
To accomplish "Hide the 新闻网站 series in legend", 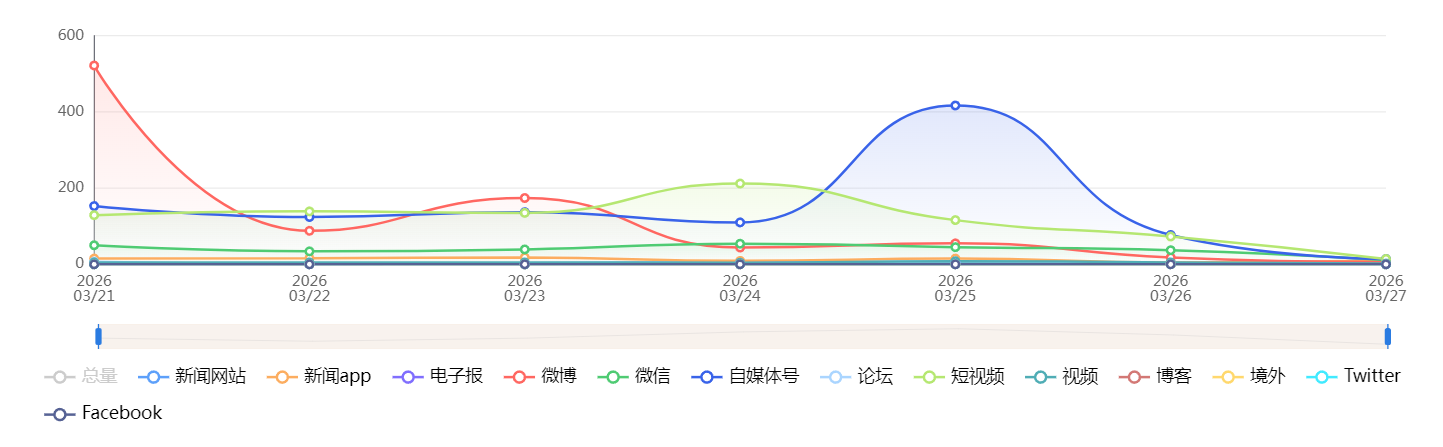I will pyautogui.click(x=192, y=377).
